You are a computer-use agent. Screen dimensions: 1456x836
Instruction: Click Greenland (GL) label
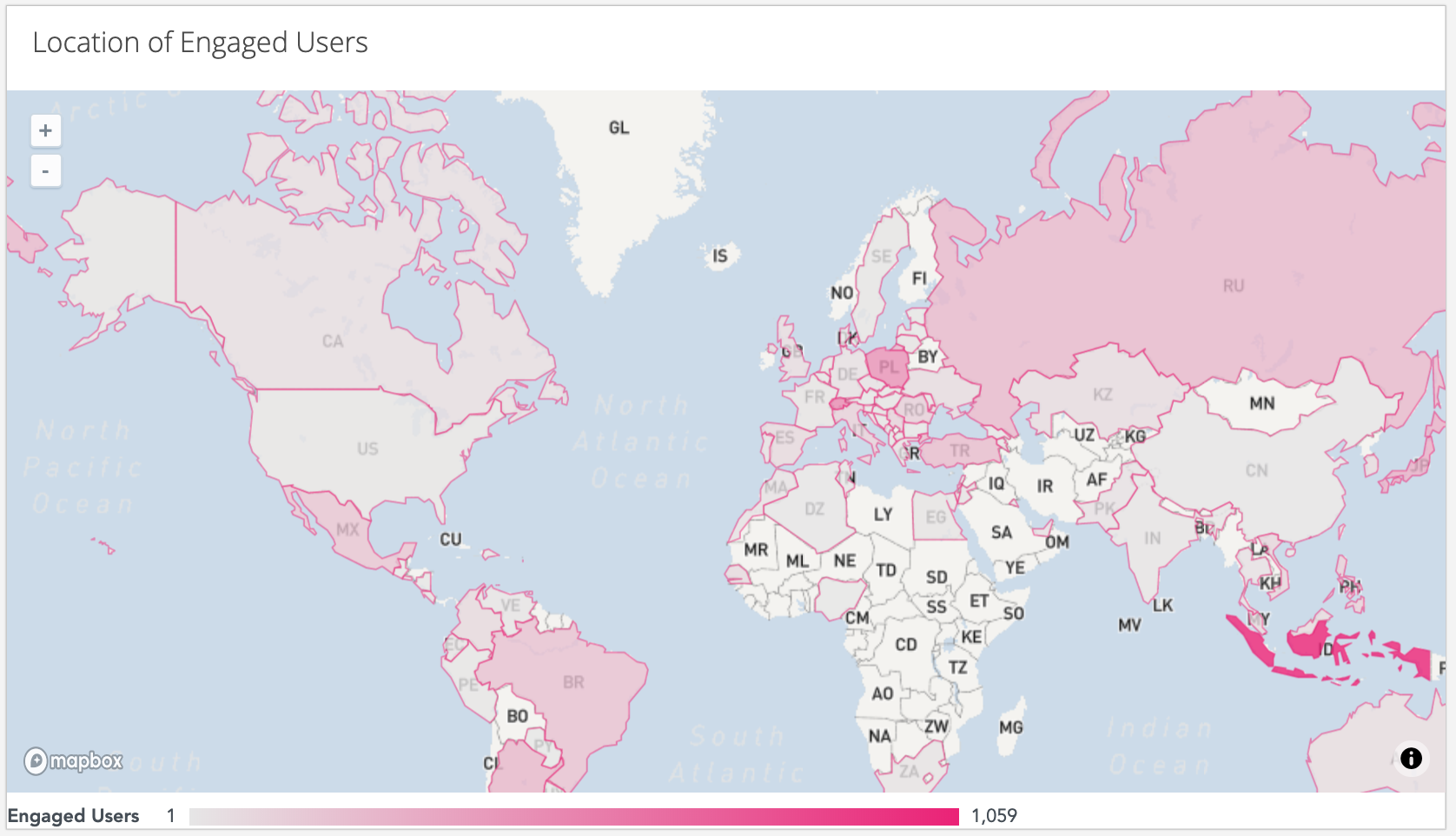click(619, 128)
